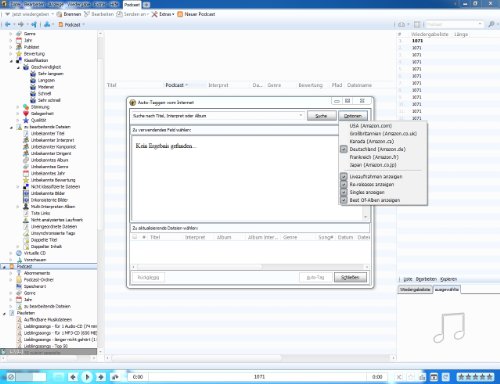Collapse the Playlisten tree node

coord(4,314)
